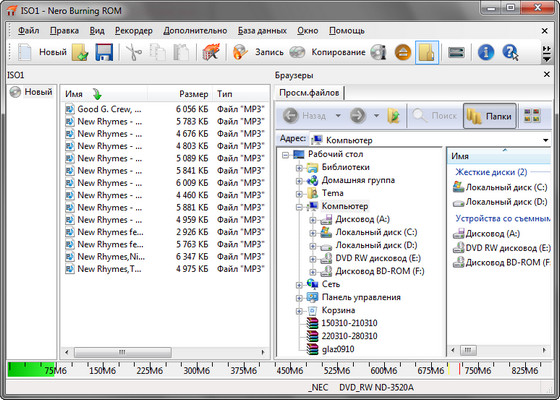Click the Новый toolbar button
The image size is (560, 400).
pyautogui.click(x=43, y=52)
